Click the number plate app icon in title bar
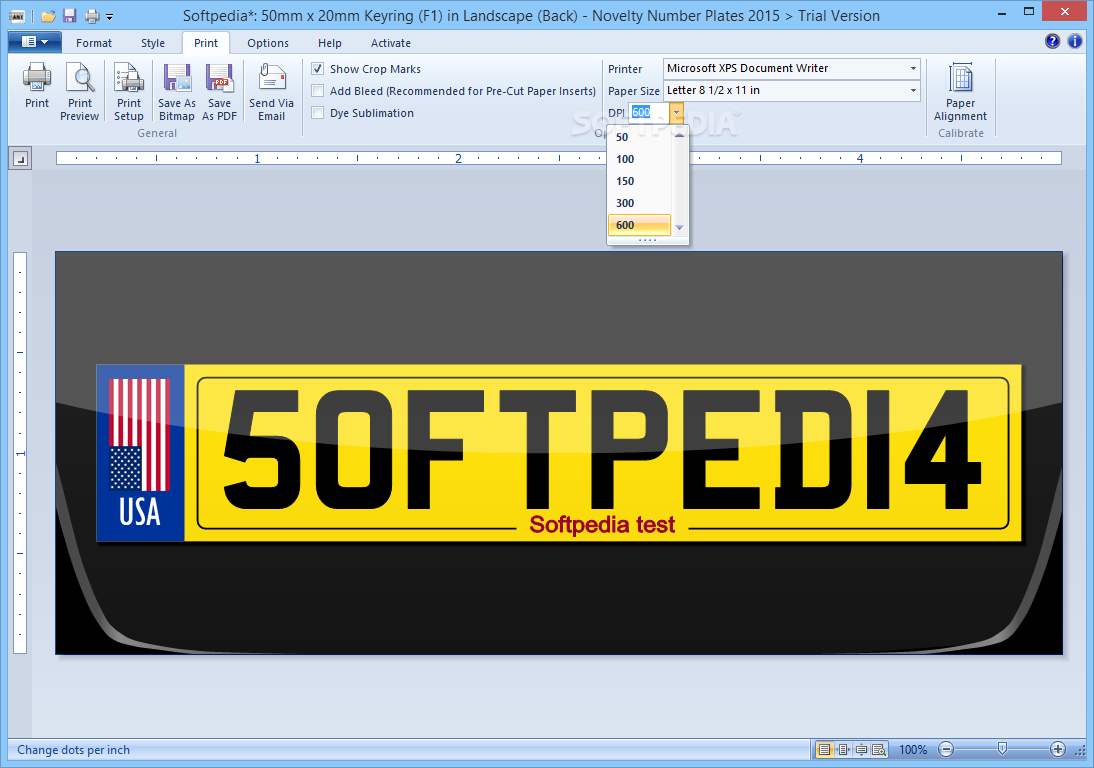The image size is (1094, 768). [17, 15]
